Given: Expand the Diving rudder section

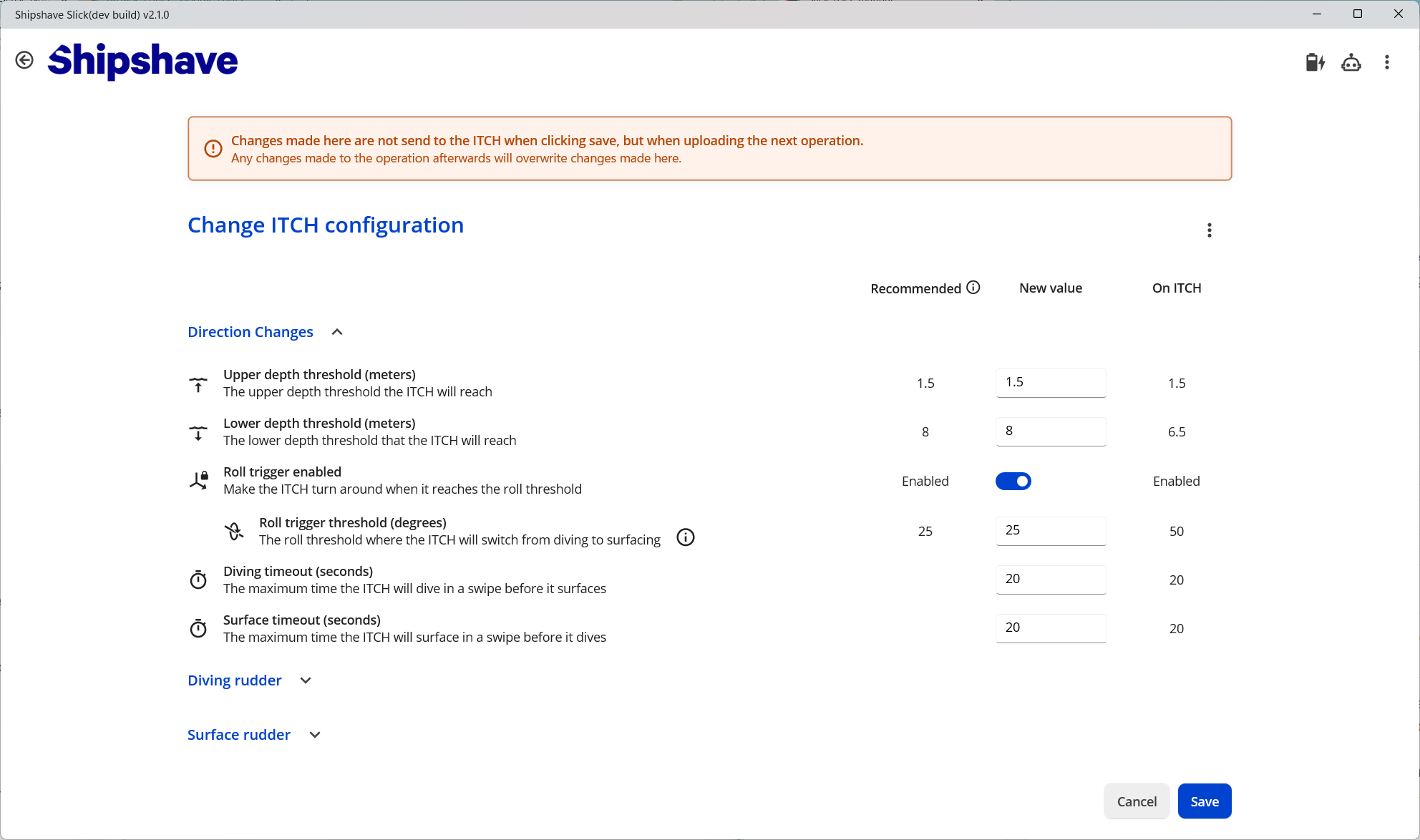Looking at the screenshot, I should point(305,680).
